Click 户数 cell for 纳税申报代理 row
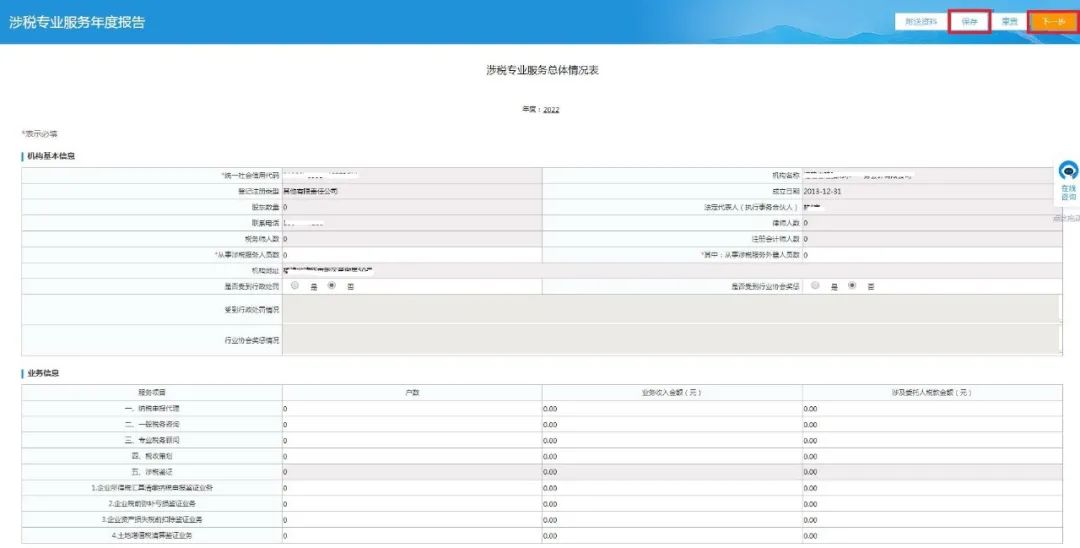This screenshot has width=1080, height=548. (412, 408)
